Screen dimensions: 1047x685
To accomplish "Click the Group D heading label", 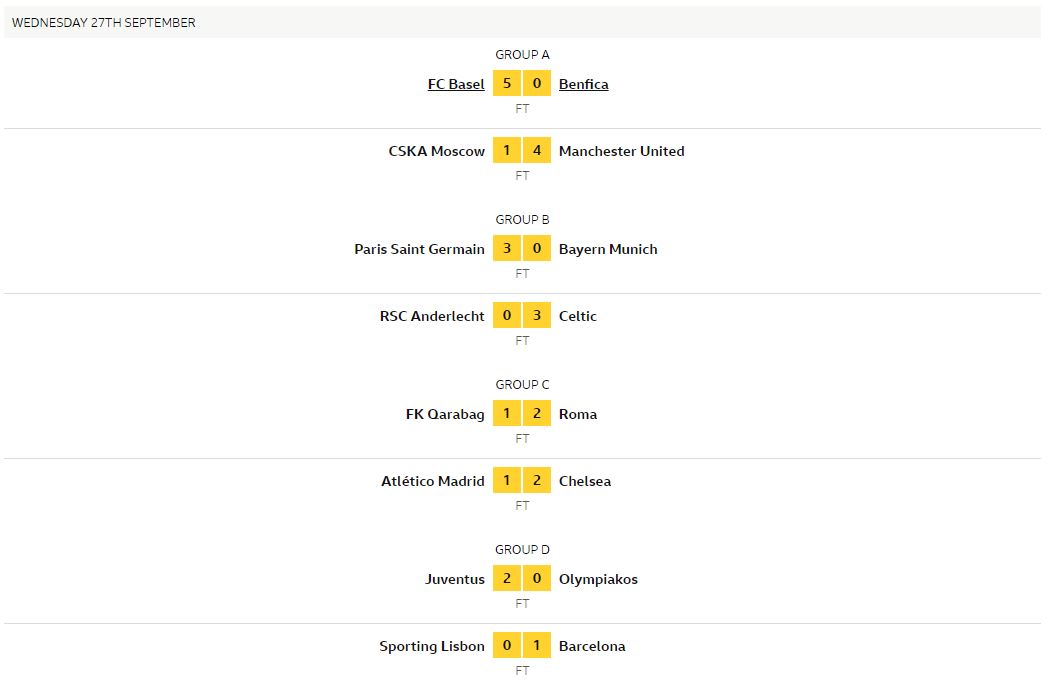I will pos(522,550).
